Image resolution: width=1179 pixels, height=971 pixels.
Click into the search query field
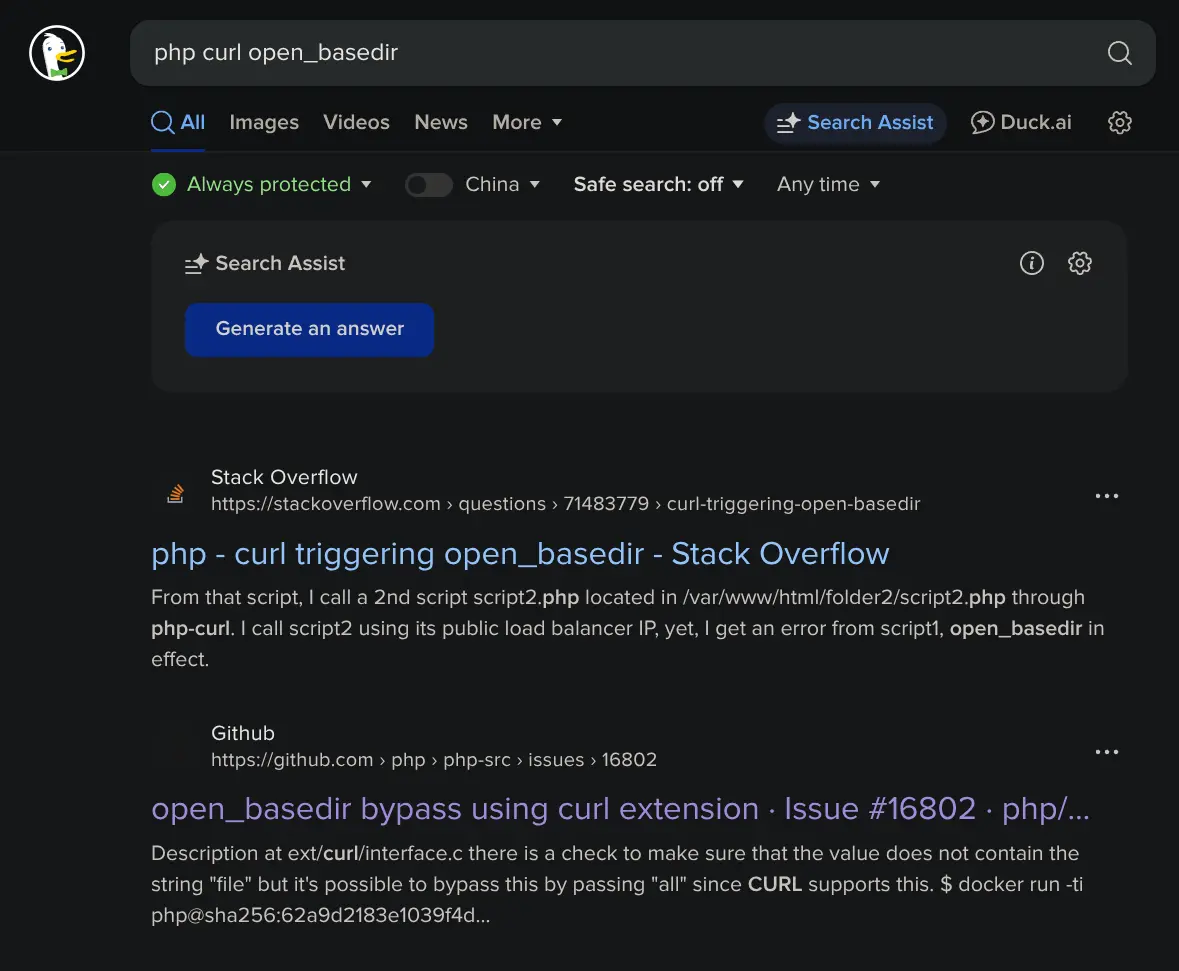pyautogui.click(x=600, y=53)
